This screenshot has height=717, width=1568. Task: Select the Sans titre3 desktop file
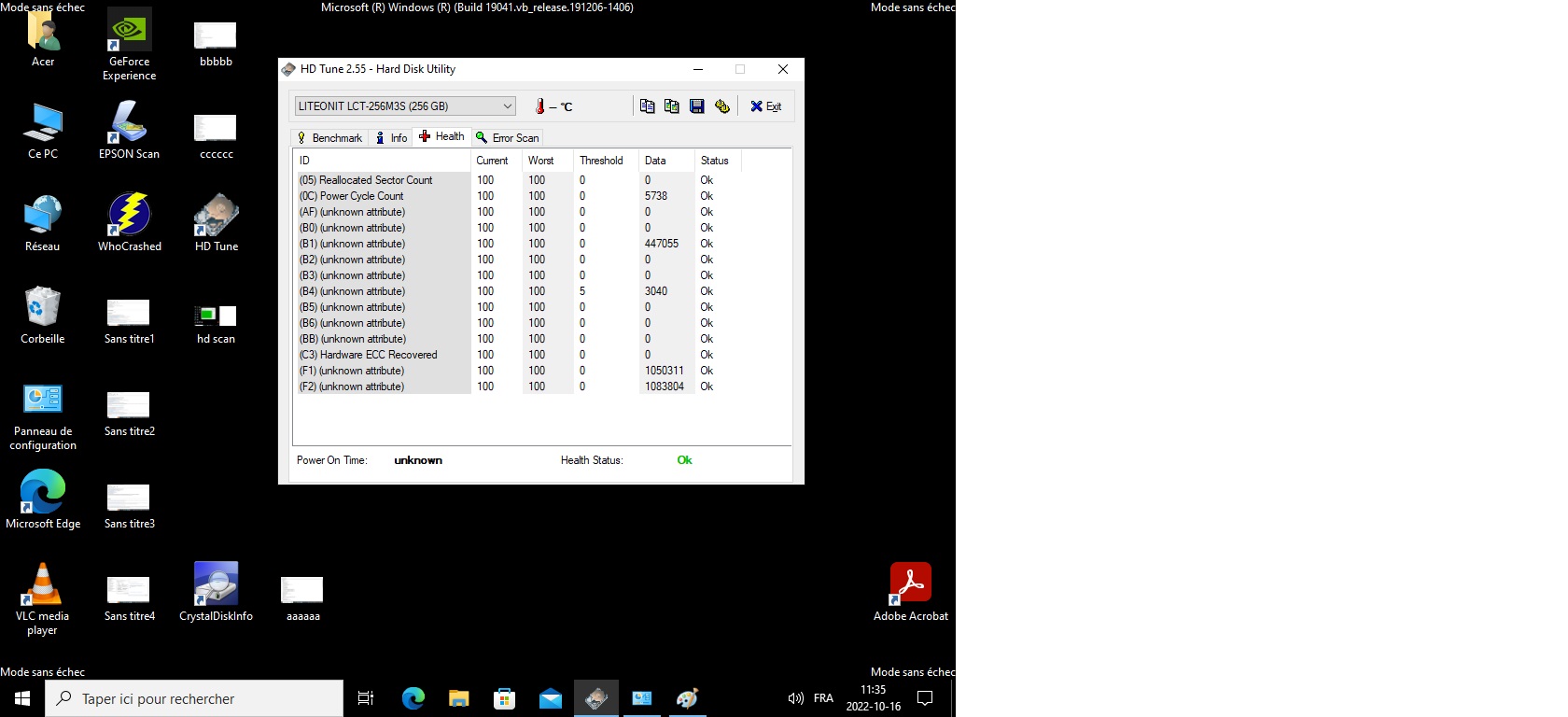click(x=129, y=506)
